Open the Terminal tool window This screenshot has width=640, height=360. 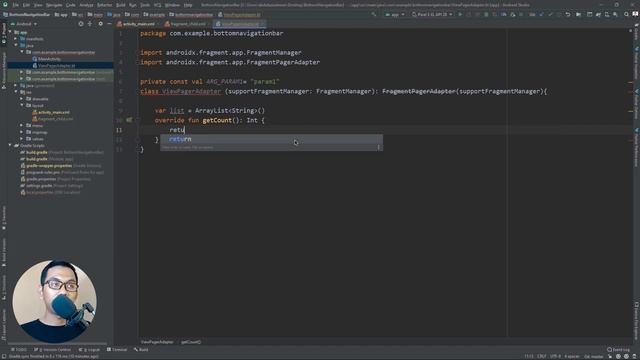pyautogui.click(x=117, y=349)
